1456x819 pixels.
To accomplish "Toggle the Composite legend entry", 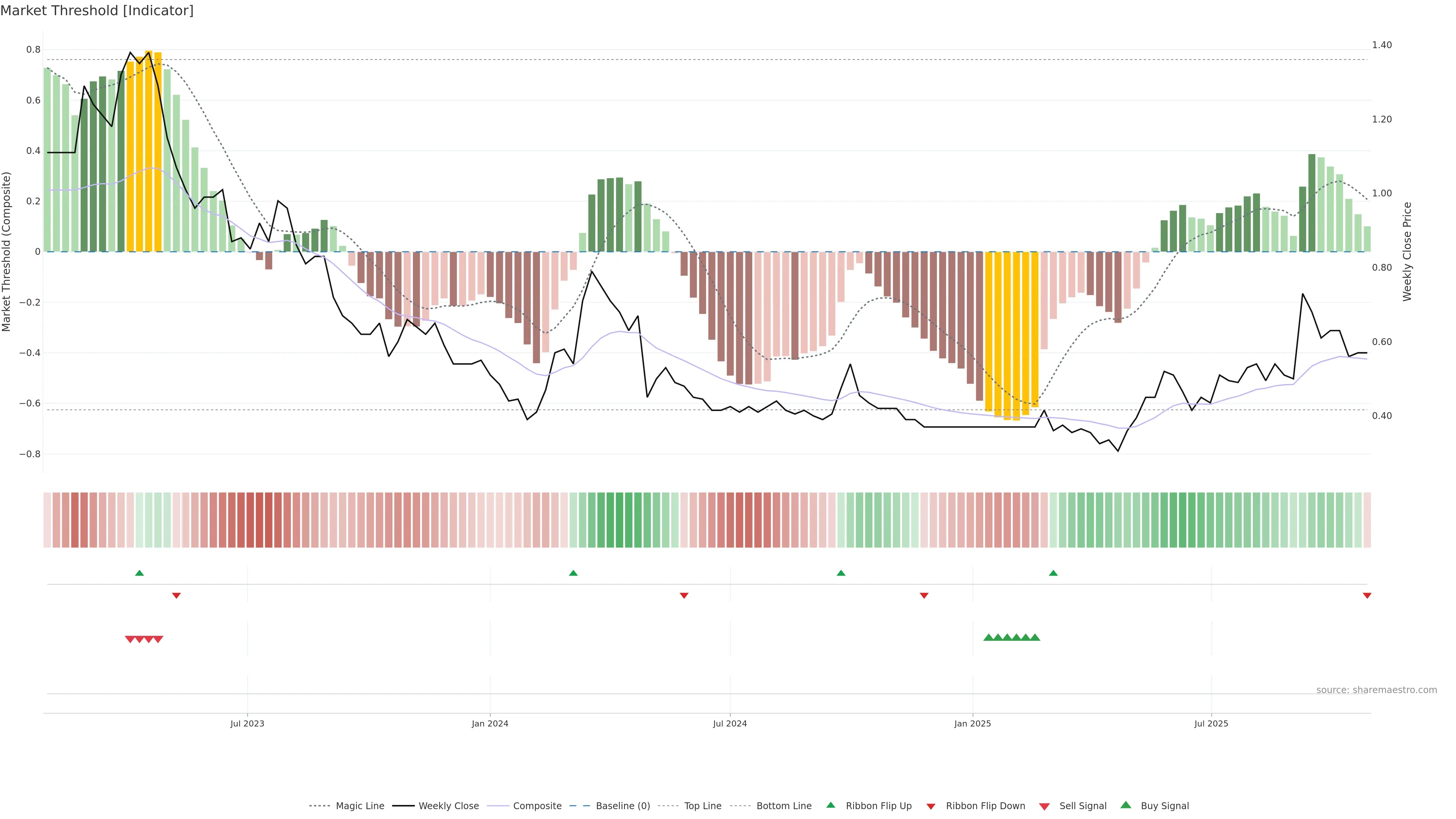I will point(537,806).
